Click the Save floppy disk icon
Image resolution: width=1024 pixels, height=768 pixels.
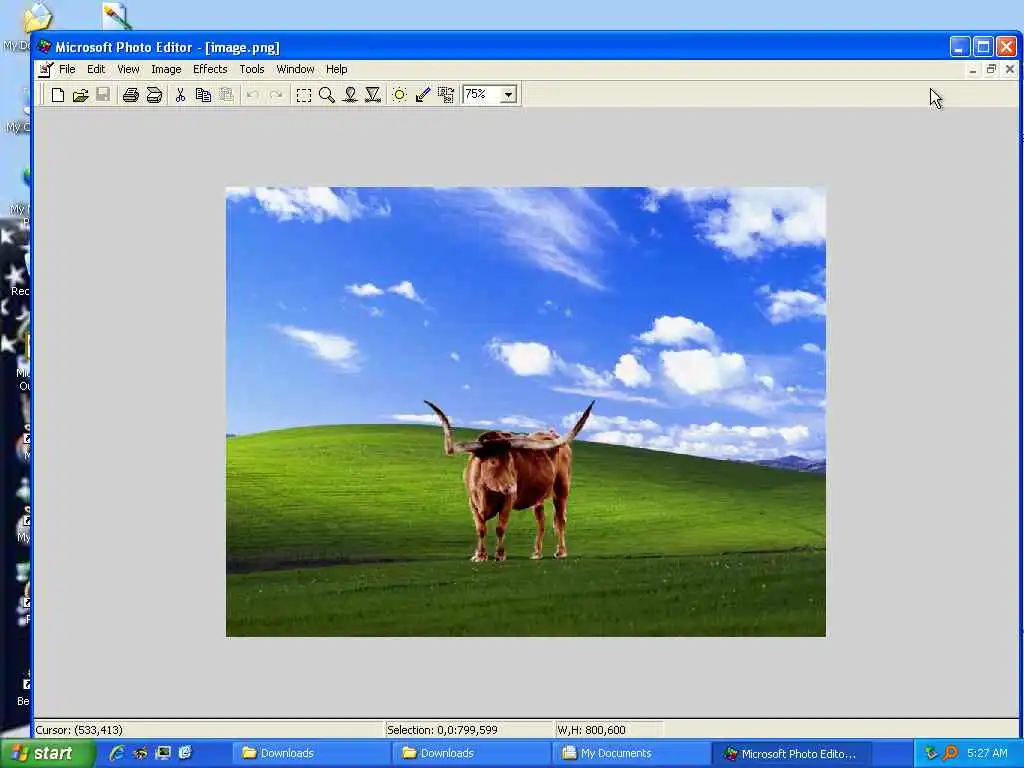(103, 95)
